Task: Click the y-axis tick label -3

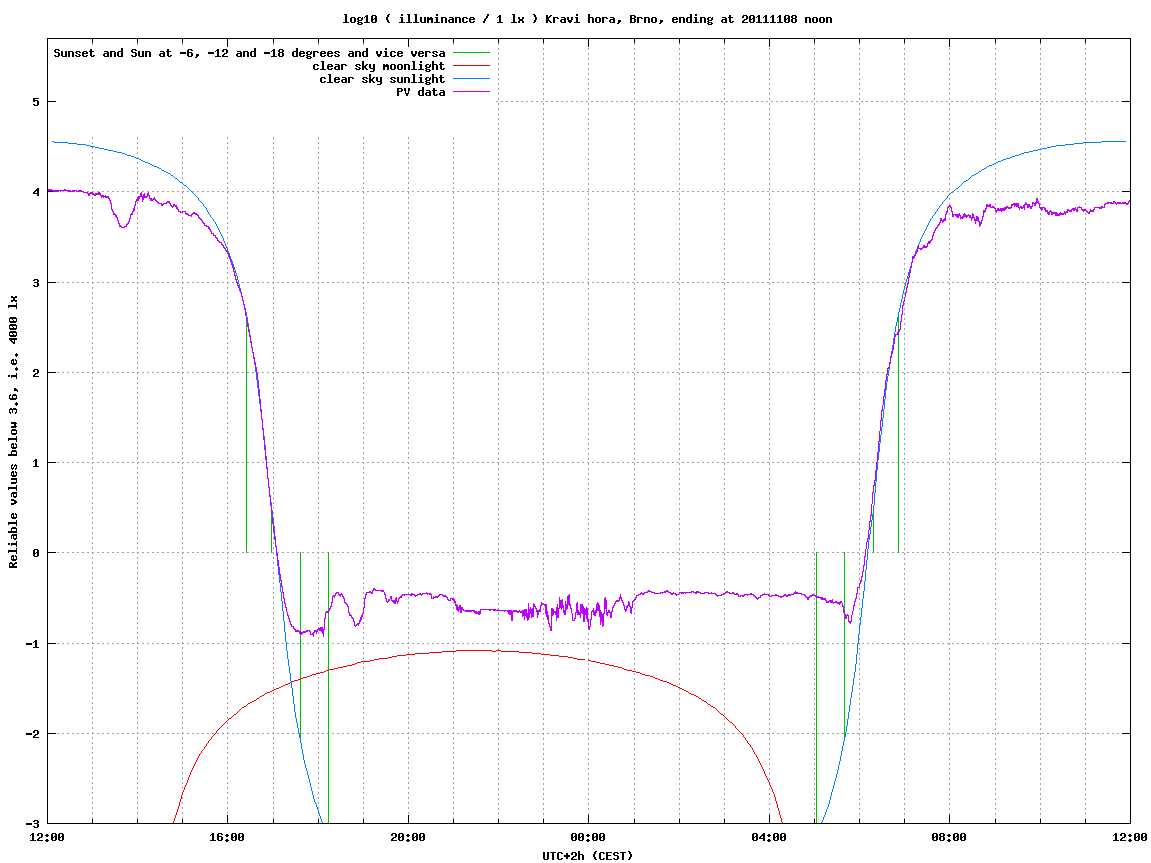Action: click(32, 824)
